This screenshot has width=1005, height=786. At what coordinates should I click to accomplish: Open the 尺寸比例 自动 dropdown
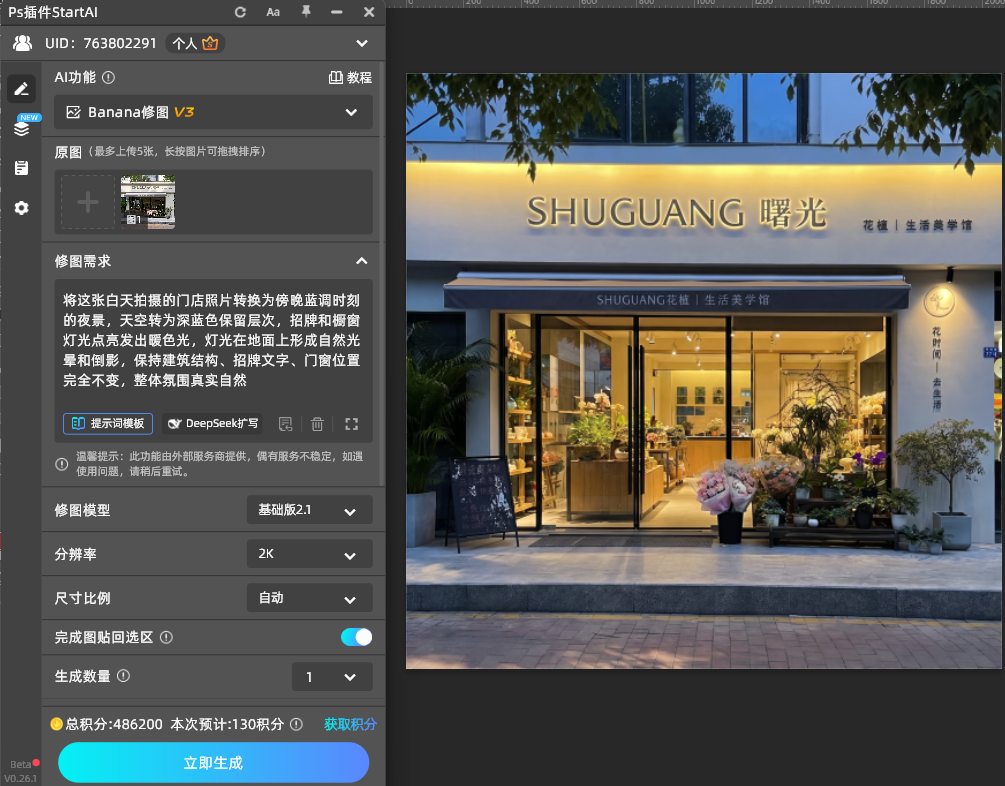[310, 598]
